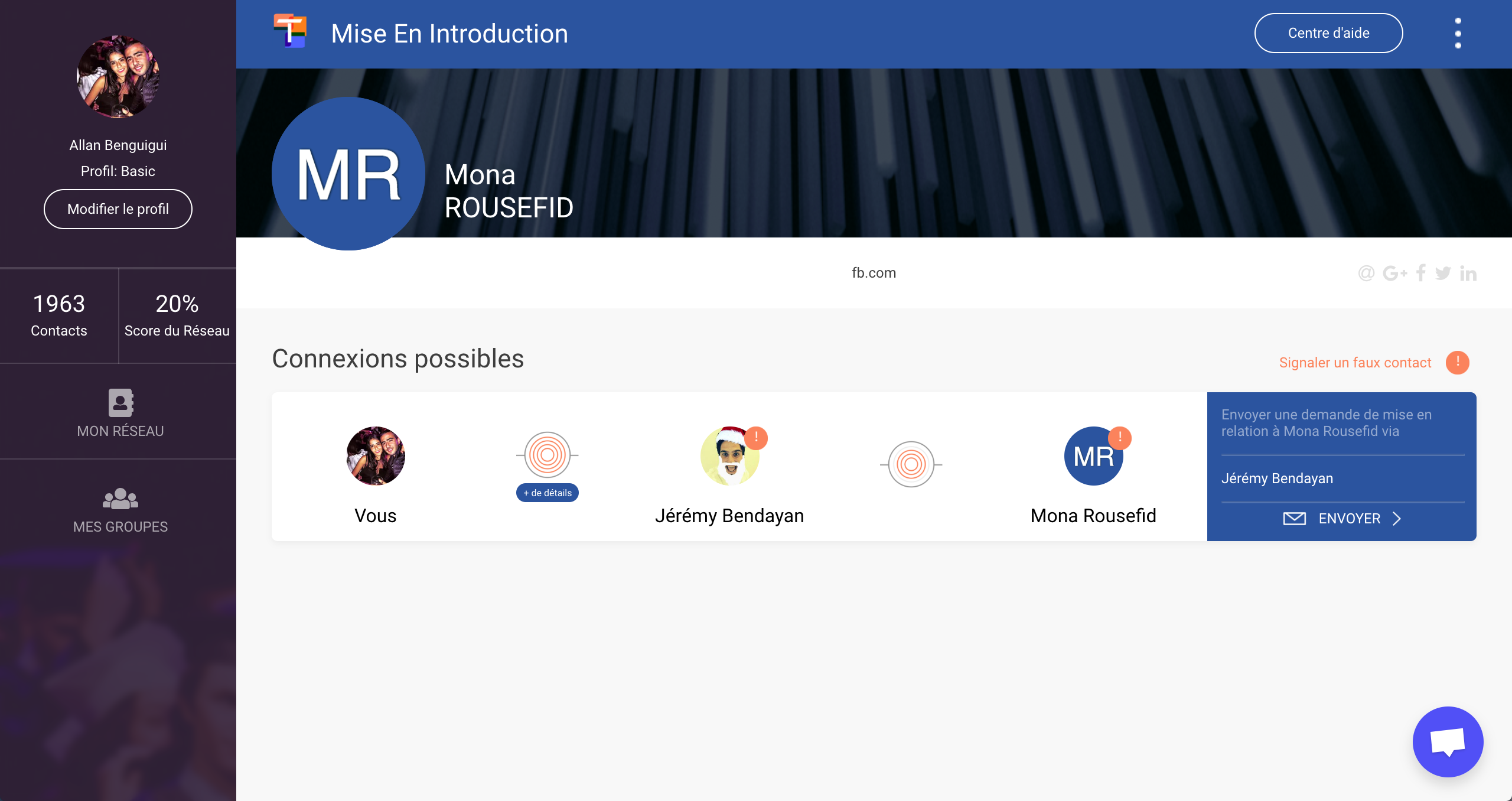Click the Google Plus icon
The height and width of the screenshot is (801, 1512).
(x=1394, y=273)
